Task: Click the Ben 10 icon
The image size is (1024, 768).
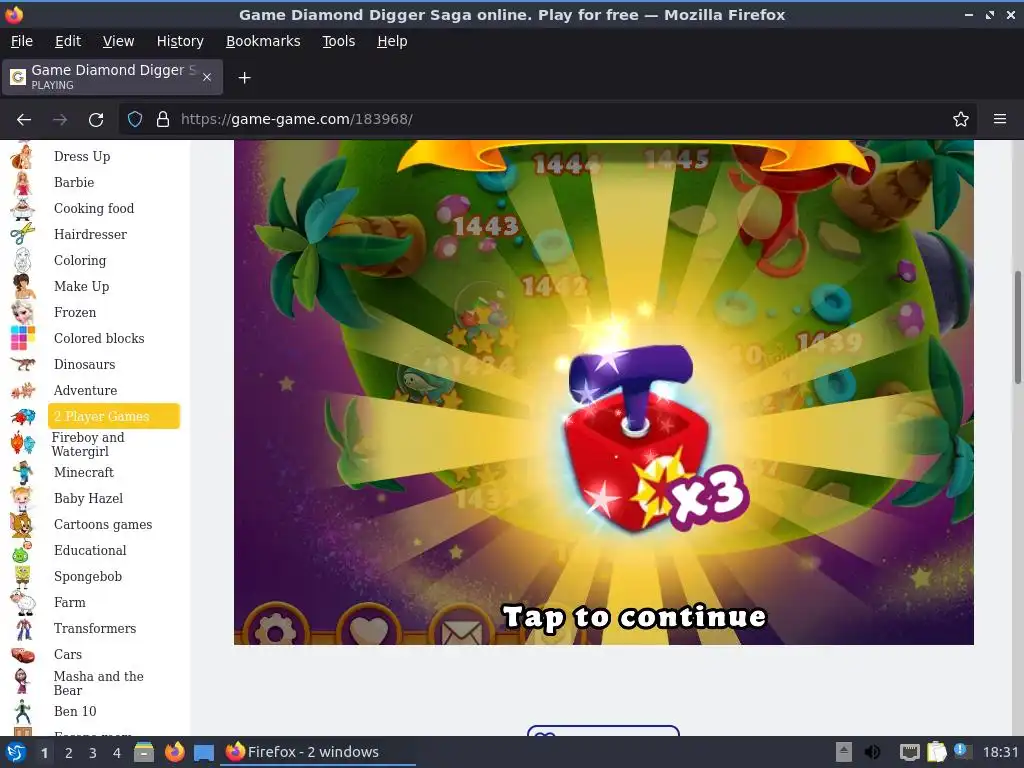Action: tap(22, 711)
